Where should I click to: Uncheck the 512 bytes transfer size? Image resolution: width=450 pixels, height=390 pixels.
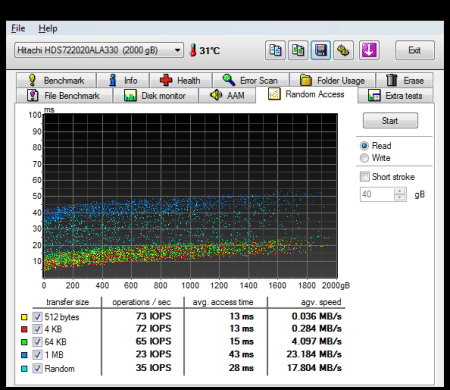click(x=37, y=317)
